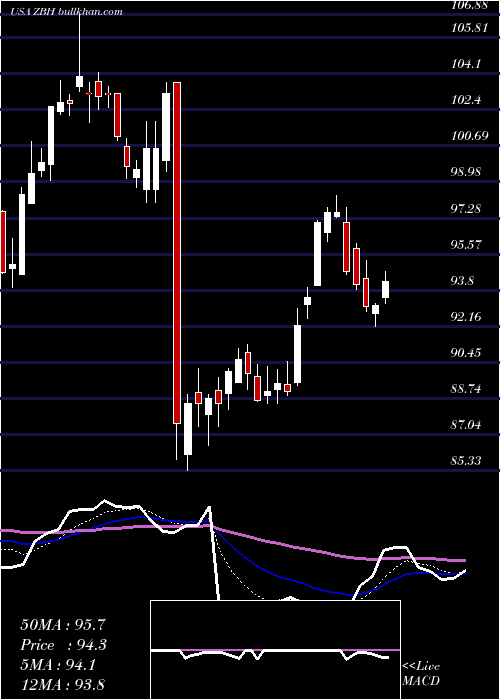Click inside the Live MACD inset panel
The width and height of the screenshot is (500, 700).
coord(275,650)
